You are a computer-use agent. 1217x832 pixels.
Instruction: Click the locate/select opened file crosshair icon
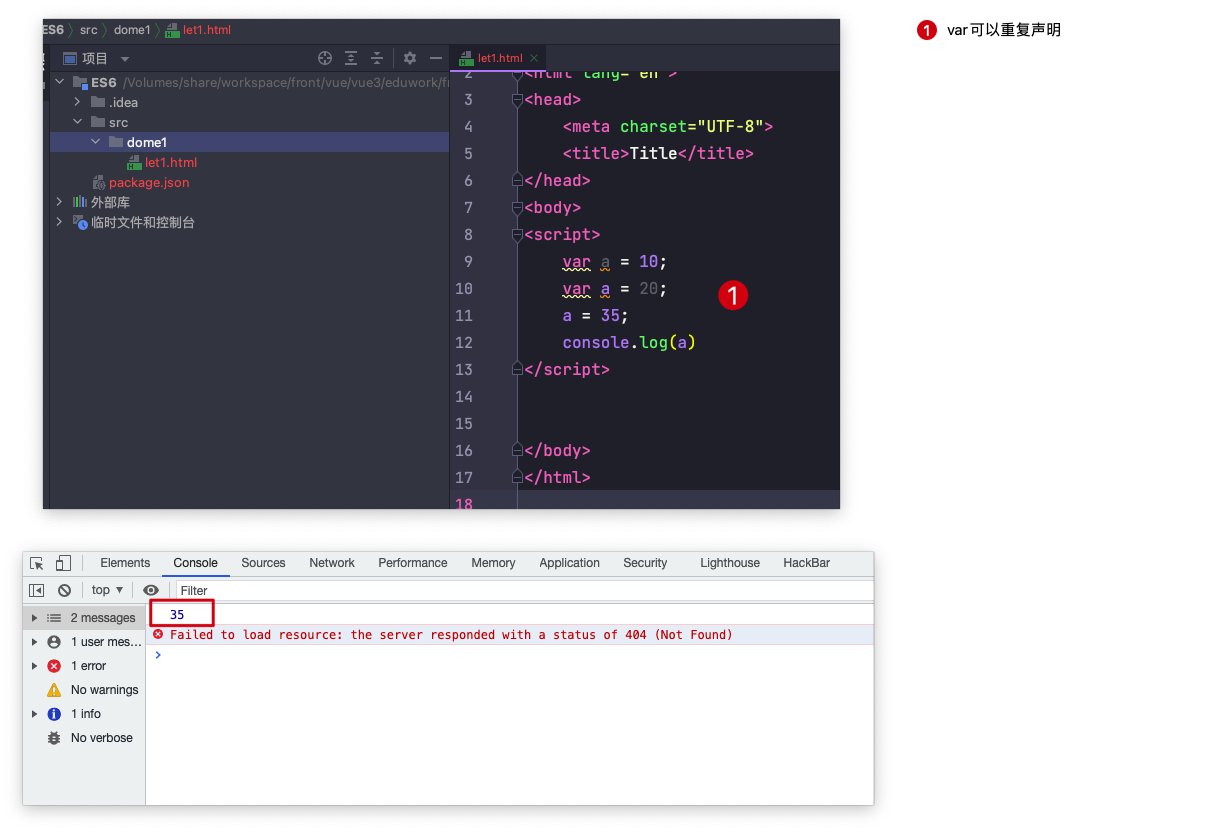coord(324,58)
